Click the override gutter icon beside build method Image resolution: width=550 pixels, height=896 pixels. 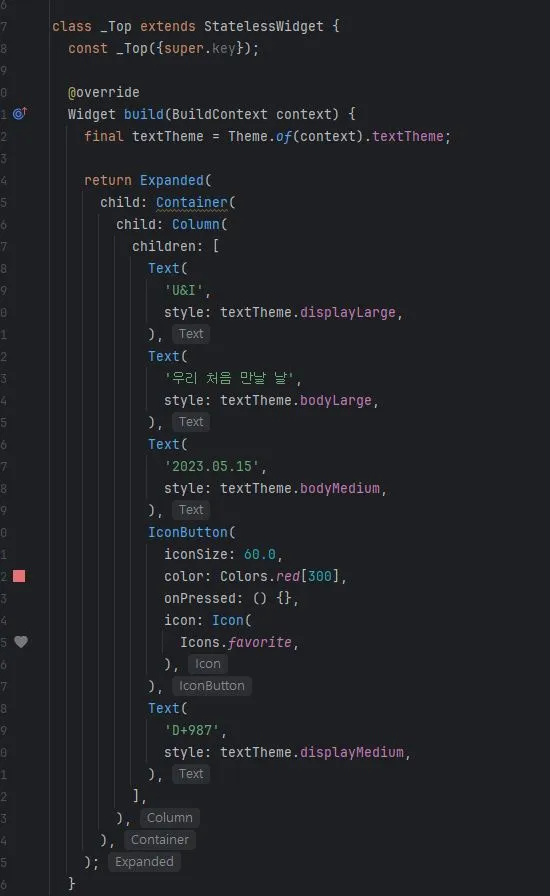(20, 113)
